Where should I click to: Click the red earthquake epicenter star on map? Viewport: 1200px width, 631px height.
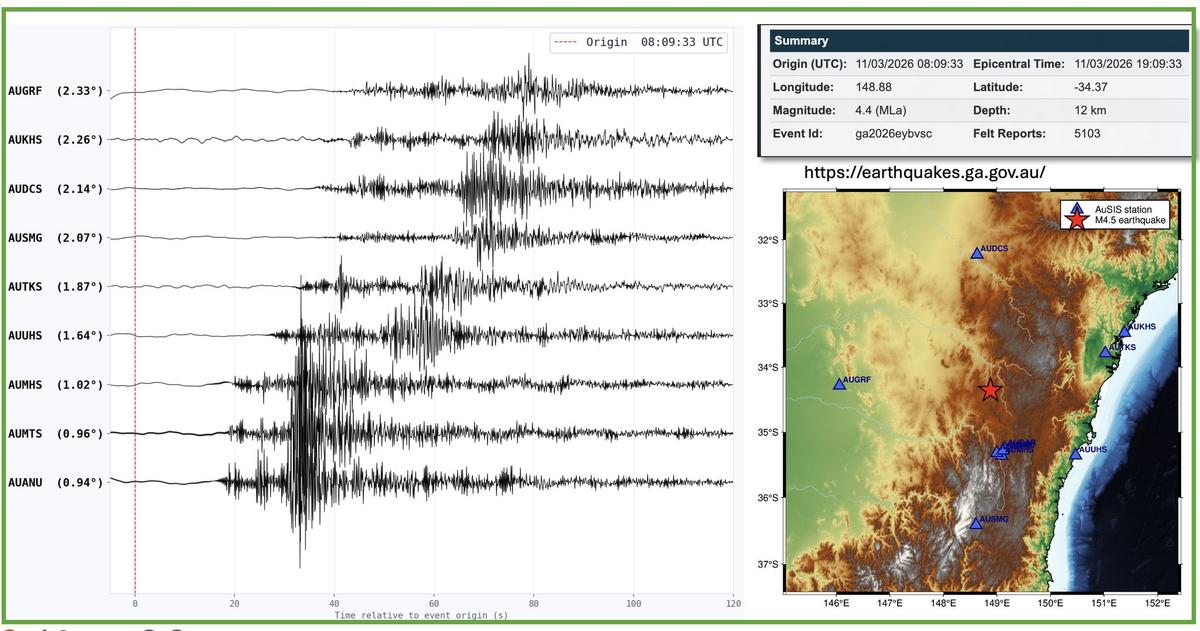(x=990, y=390)
